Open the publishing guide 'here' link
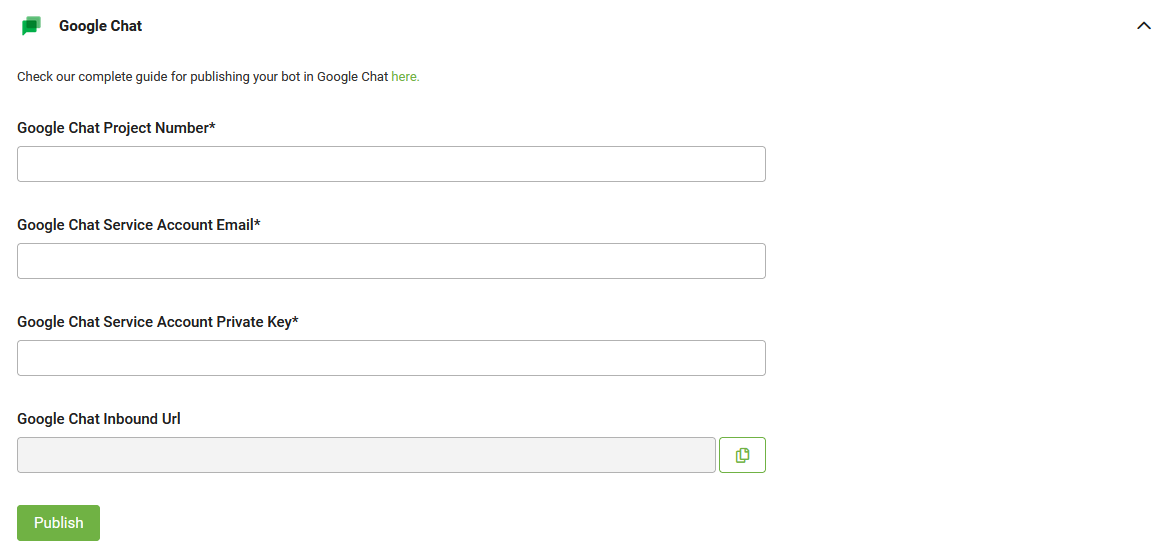 coord(405,77)
